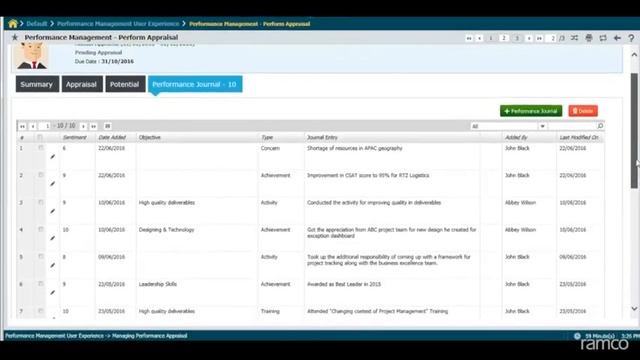Screen dimensions: 640x360
Task: Select the Performance Journal - 10 tab
Action: point(195,84)
